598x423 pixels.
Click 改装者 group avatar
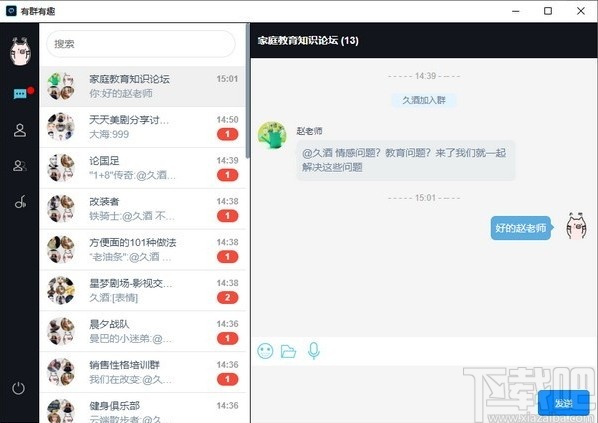pos(61,209)
